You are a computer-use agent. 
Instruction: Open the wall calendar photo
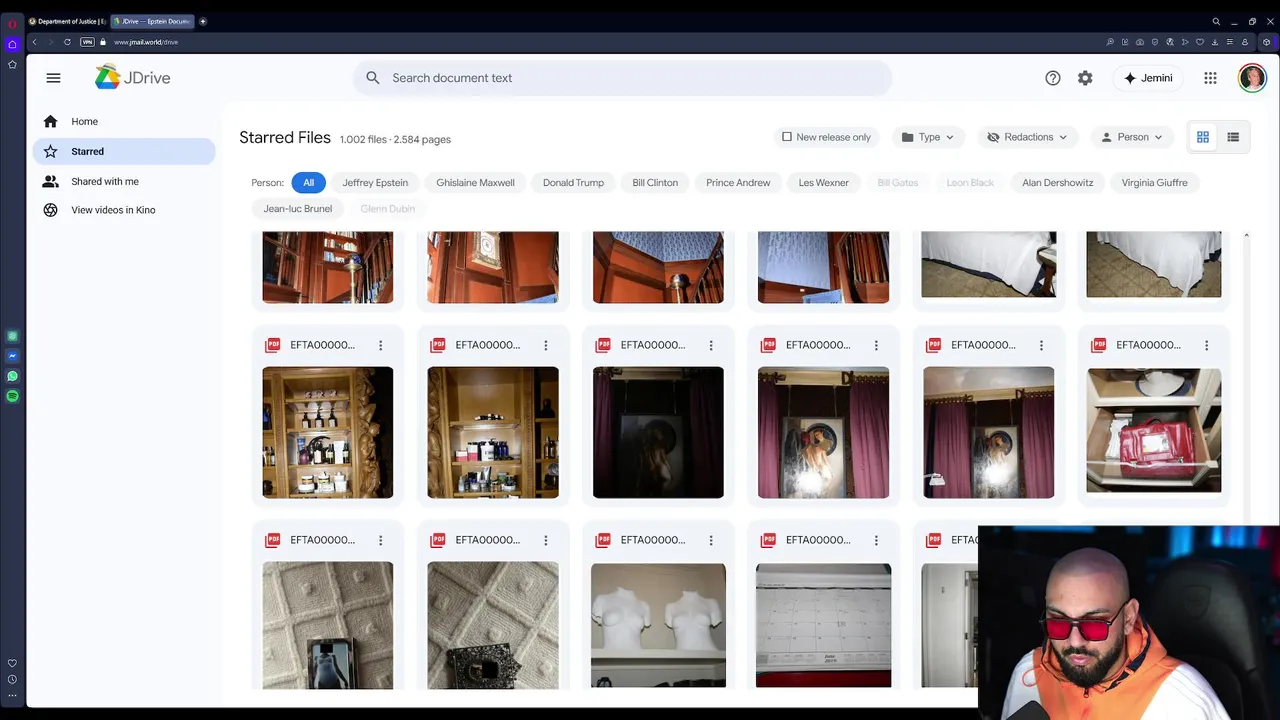point(823,625)
